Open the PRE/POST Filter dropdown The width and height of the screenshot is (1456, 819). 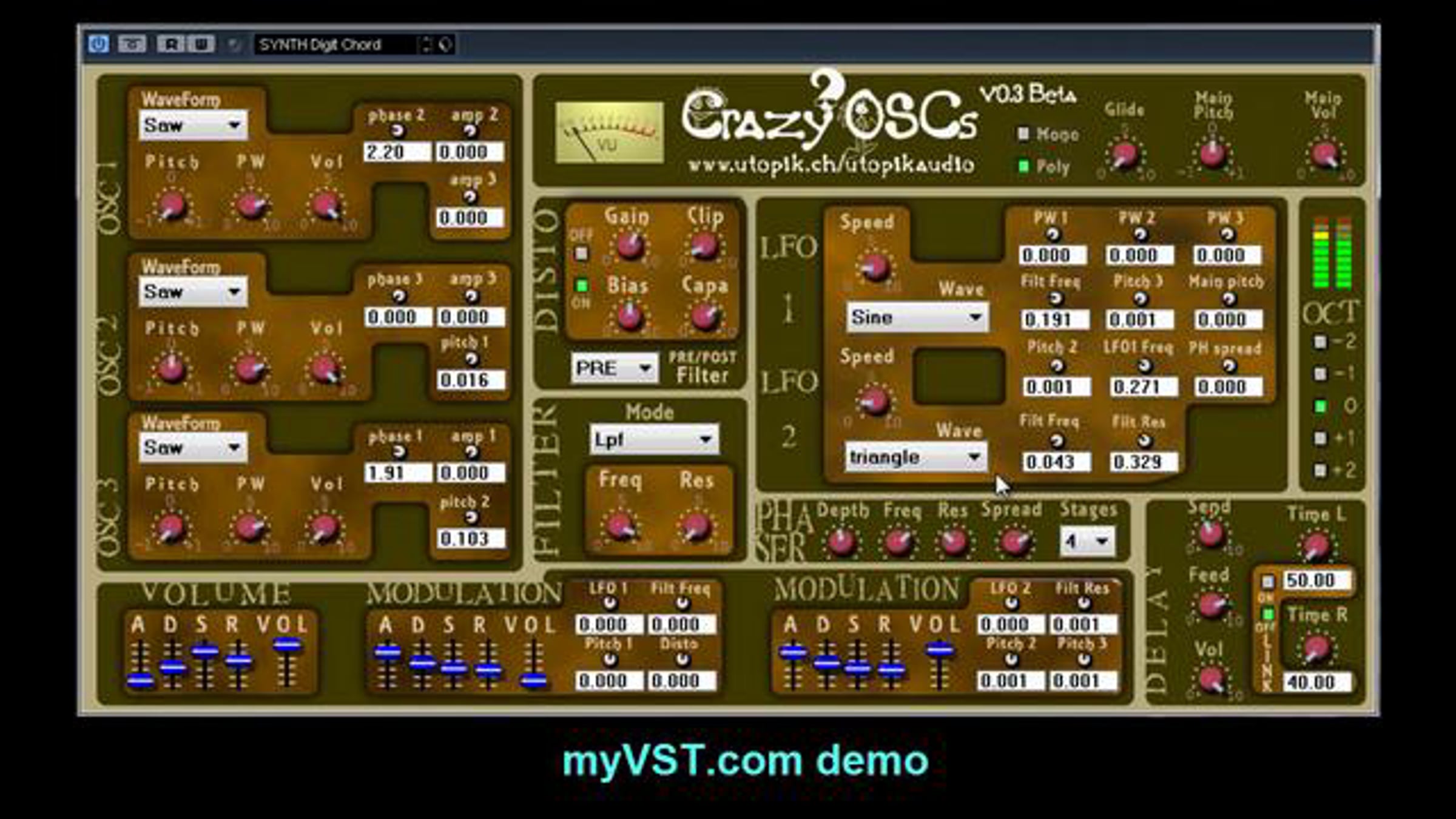click(615, 368)
